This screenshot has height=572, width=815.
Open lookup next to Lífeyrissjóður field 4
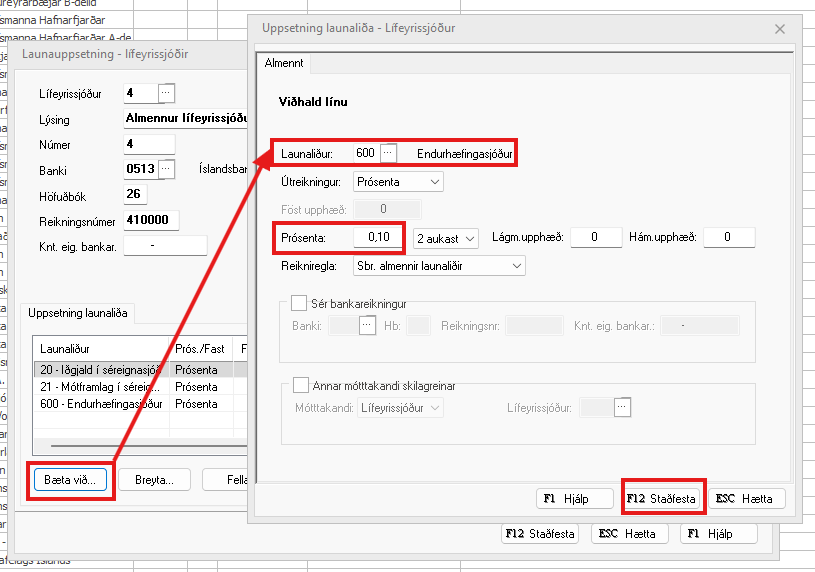point(167,93)
